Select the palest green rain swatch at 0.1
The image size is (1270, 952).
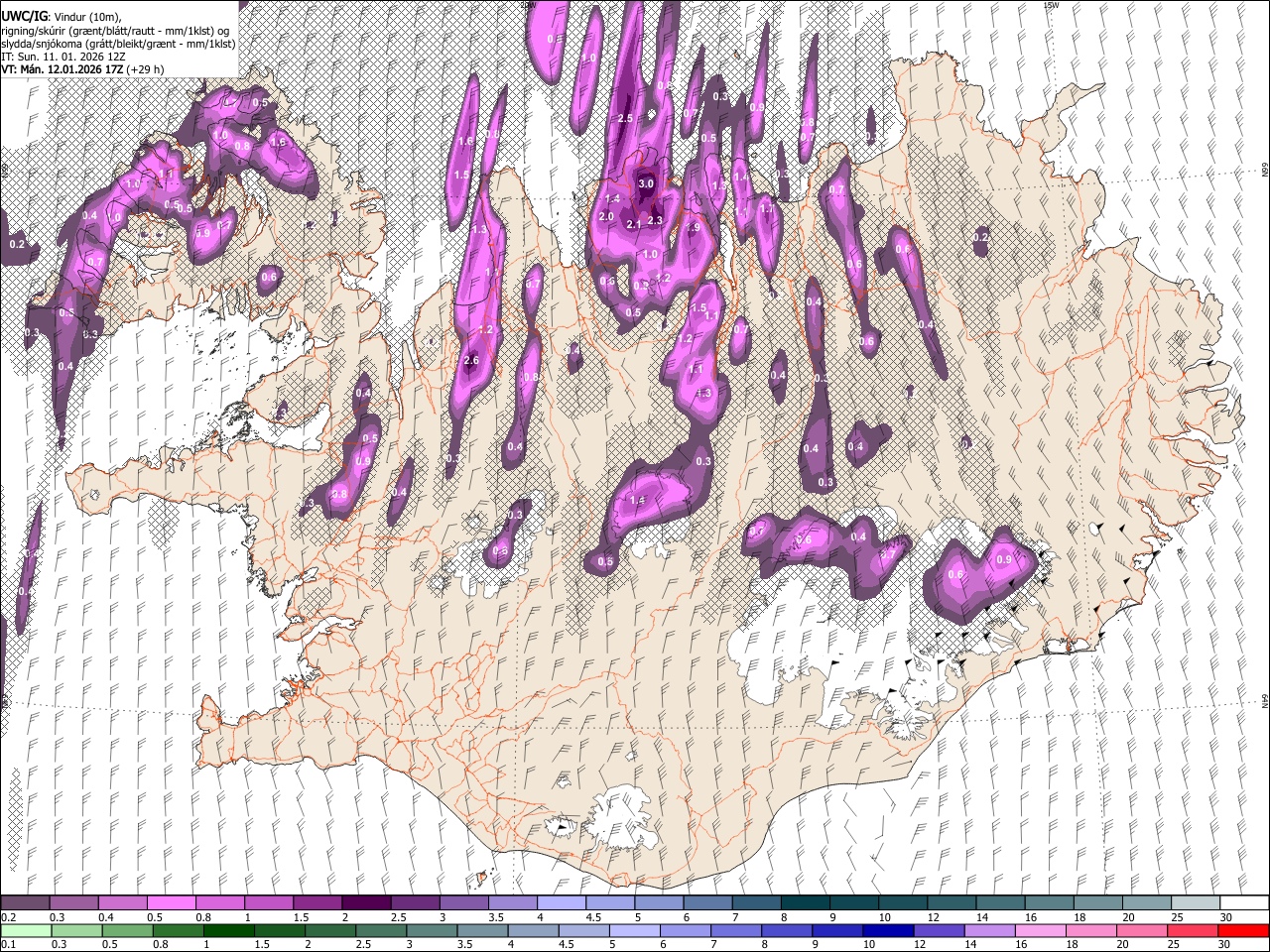point(26,930)
